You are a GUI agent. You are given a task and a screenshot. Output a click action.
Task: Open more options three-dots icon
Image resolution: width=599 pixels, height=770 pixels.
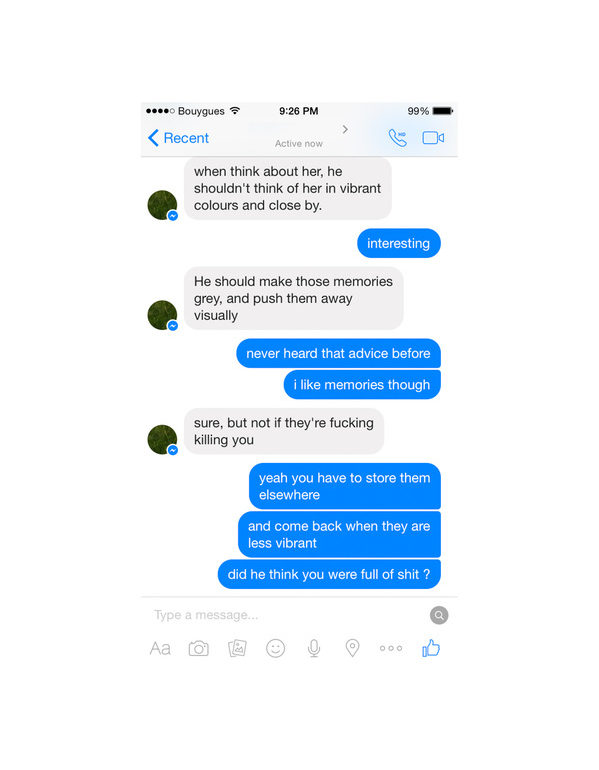[x=391, y=648]
